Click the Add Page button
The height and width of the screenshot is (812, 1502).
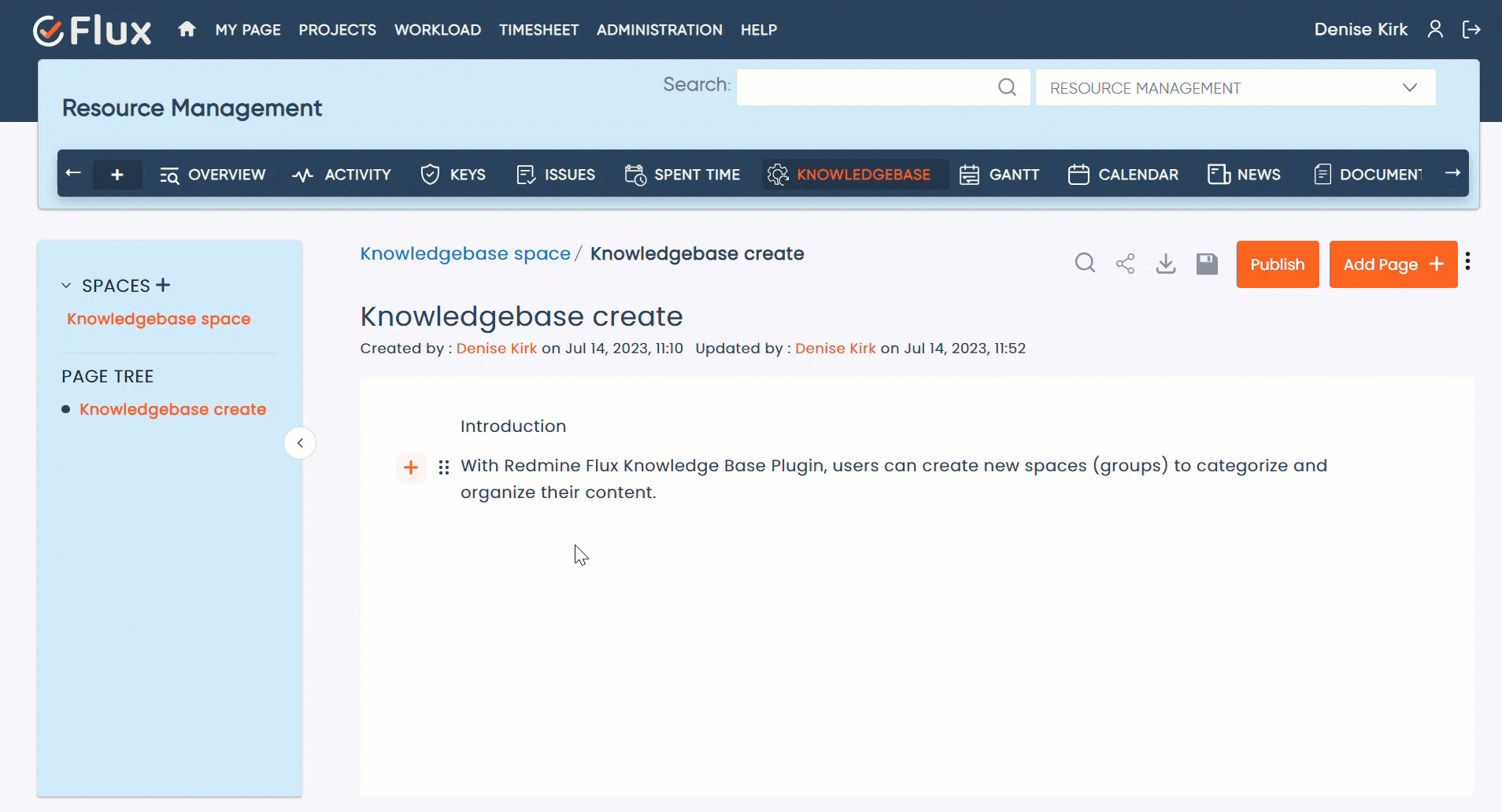coord(1393,264)
